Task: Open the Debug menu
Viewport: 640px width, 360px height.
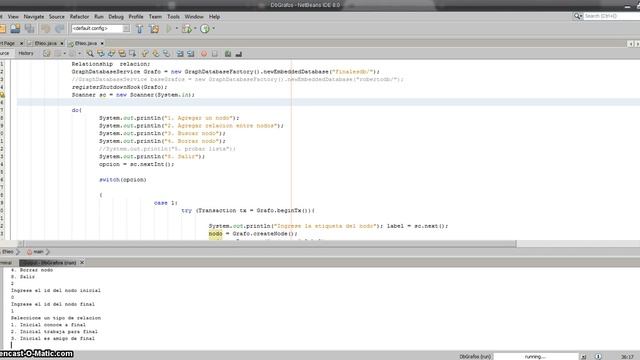Action: click(116, 17)
